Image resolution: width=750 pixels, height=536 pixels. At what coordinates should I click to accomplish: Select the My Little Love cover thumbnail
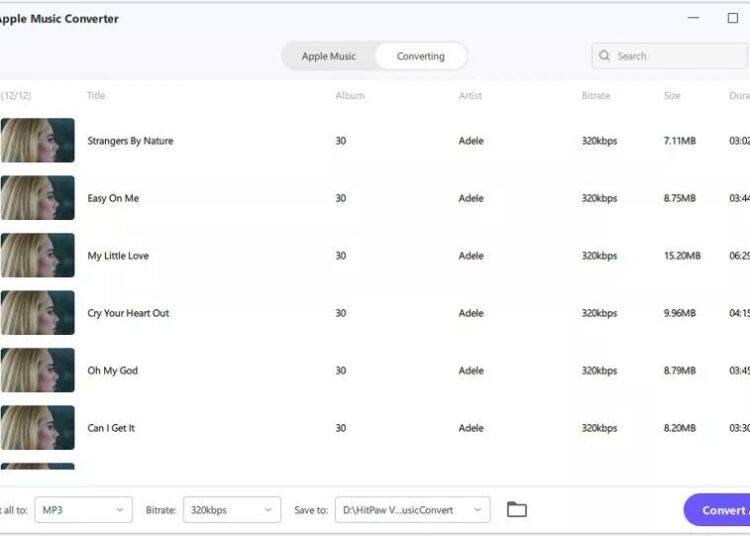[37, 255]
